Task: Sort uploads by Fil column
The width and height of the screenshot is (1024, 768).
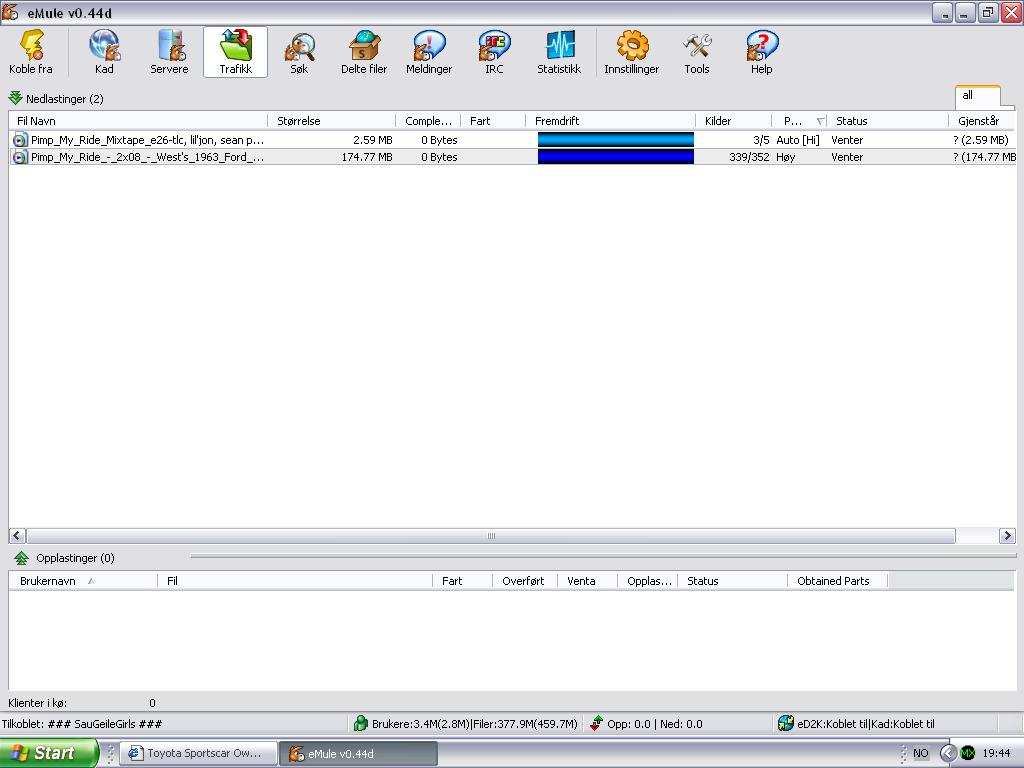Action: pyautogui.click(x=295, y=581)
